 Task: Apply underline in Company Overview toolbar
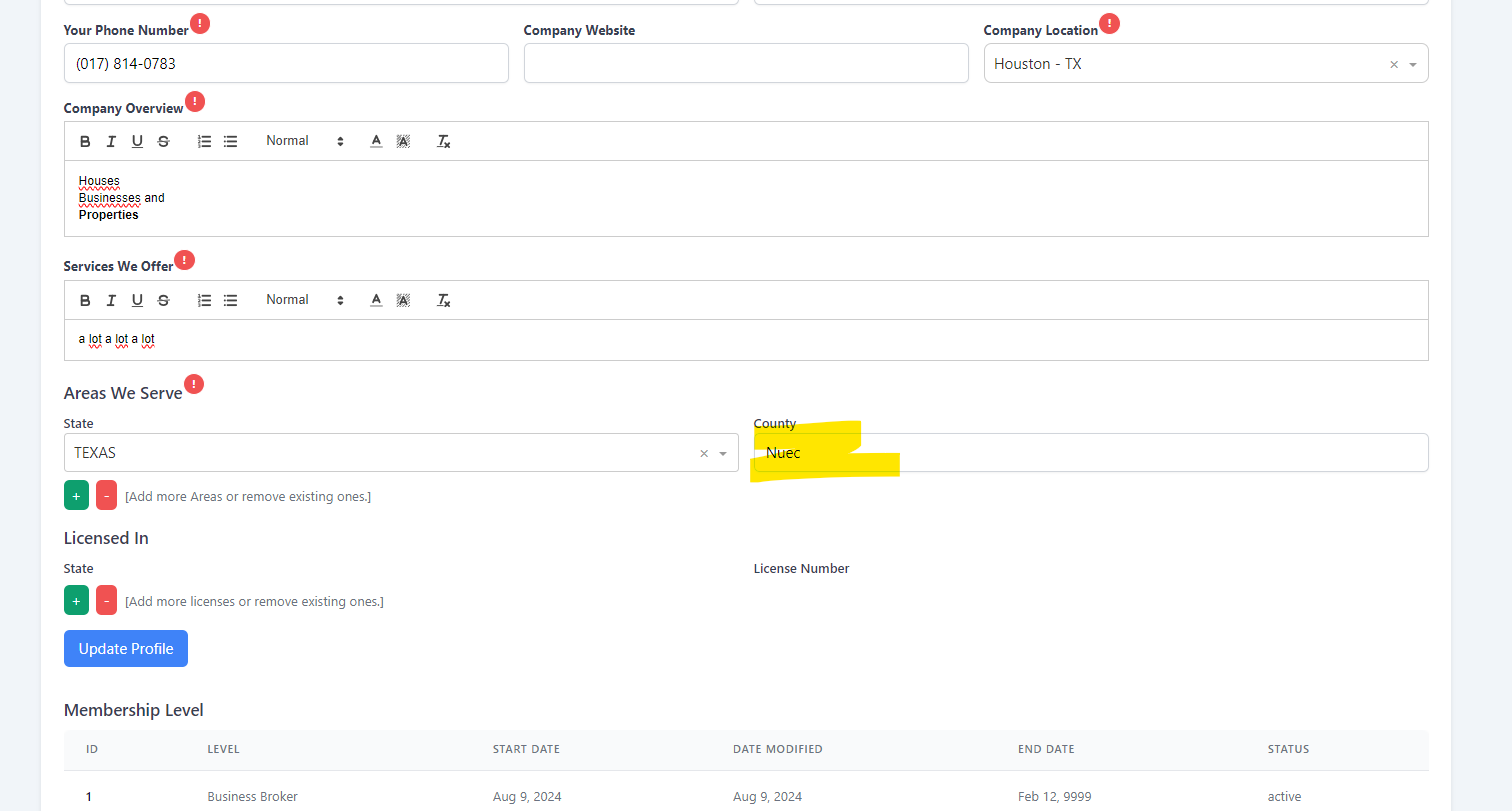tap(137, 142)
